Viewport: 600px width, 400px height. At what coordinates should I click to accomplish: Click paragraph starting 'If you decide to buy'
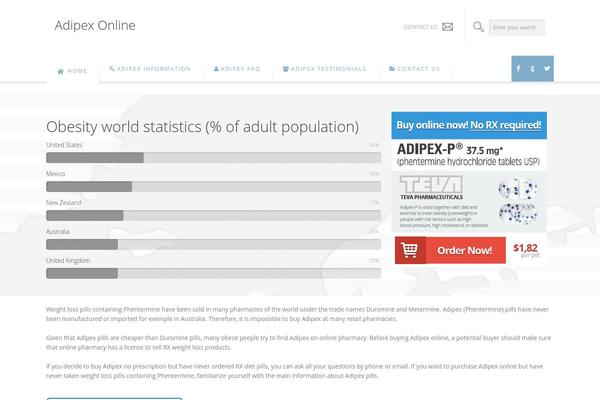[295, 371]
